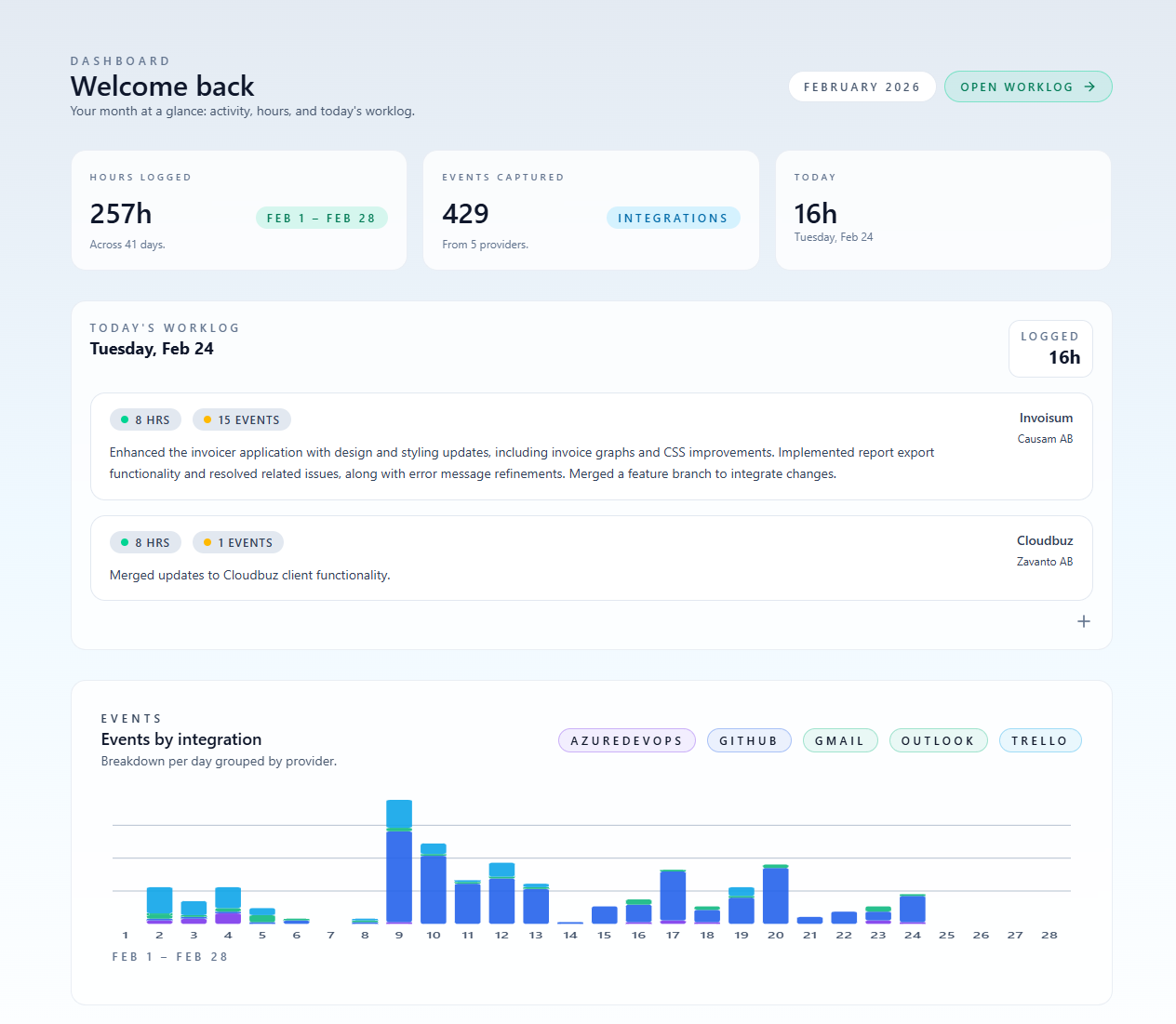Click axis label 28 on chart
This screenshot has width=1176, height=1024.
[x=1049, y=936]
